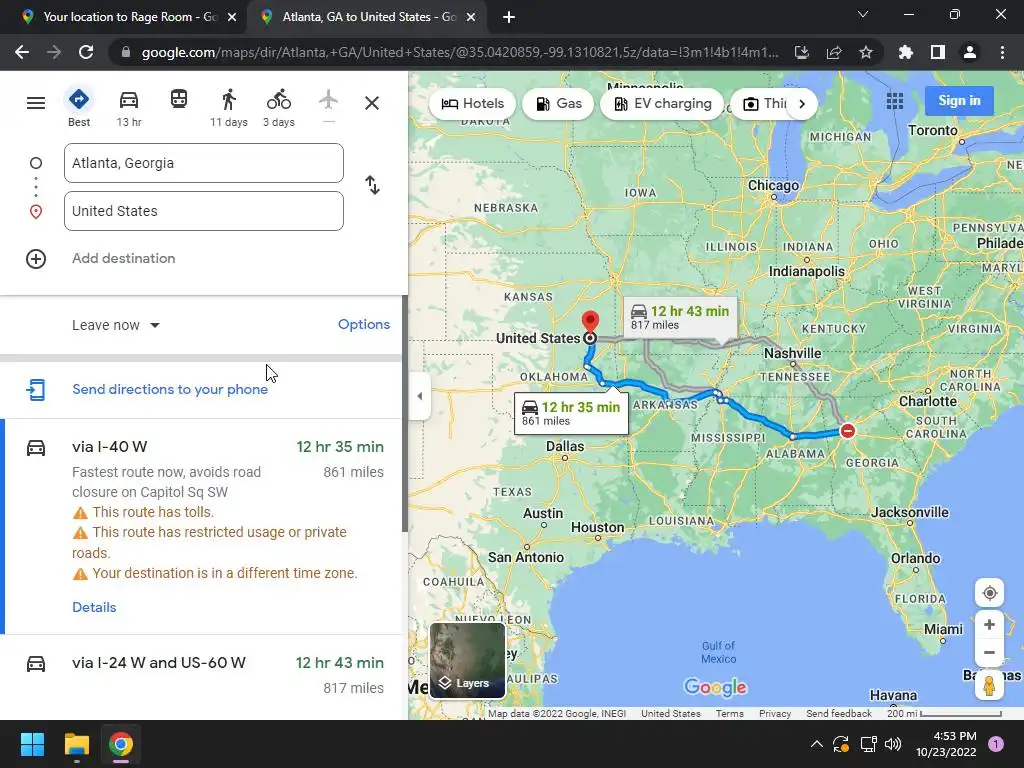Select the route via I-40 W

point(203,526)
